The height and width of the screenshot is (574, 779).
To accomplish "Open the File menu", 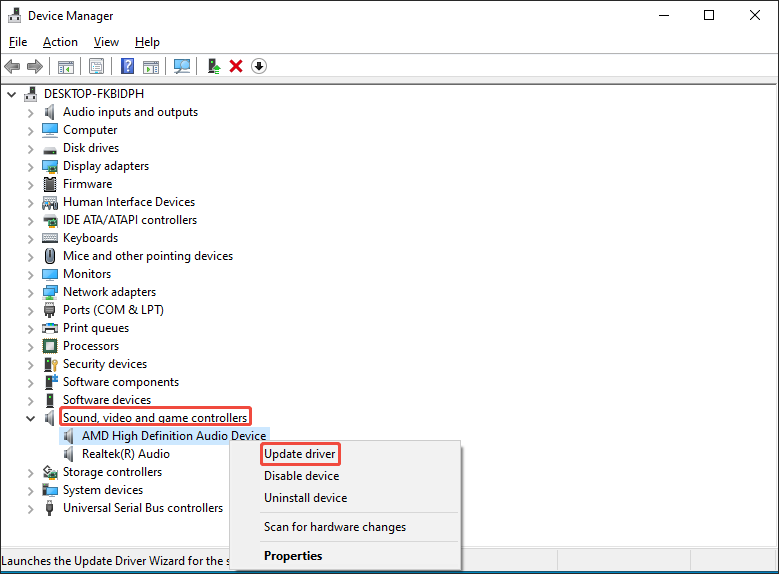I will pyautogui.click(x=18, y=42).
